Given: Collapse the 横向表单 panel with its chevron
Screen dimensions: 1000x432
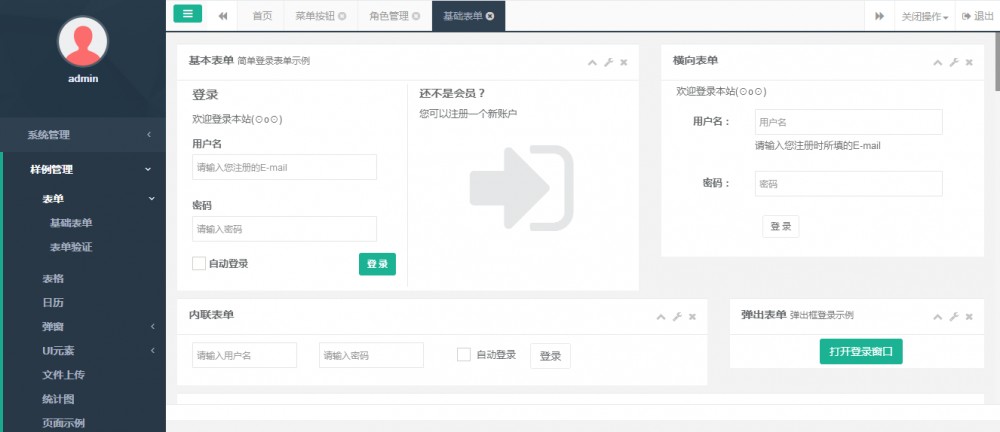Looking at the screenshot, I should coord(938,62).
